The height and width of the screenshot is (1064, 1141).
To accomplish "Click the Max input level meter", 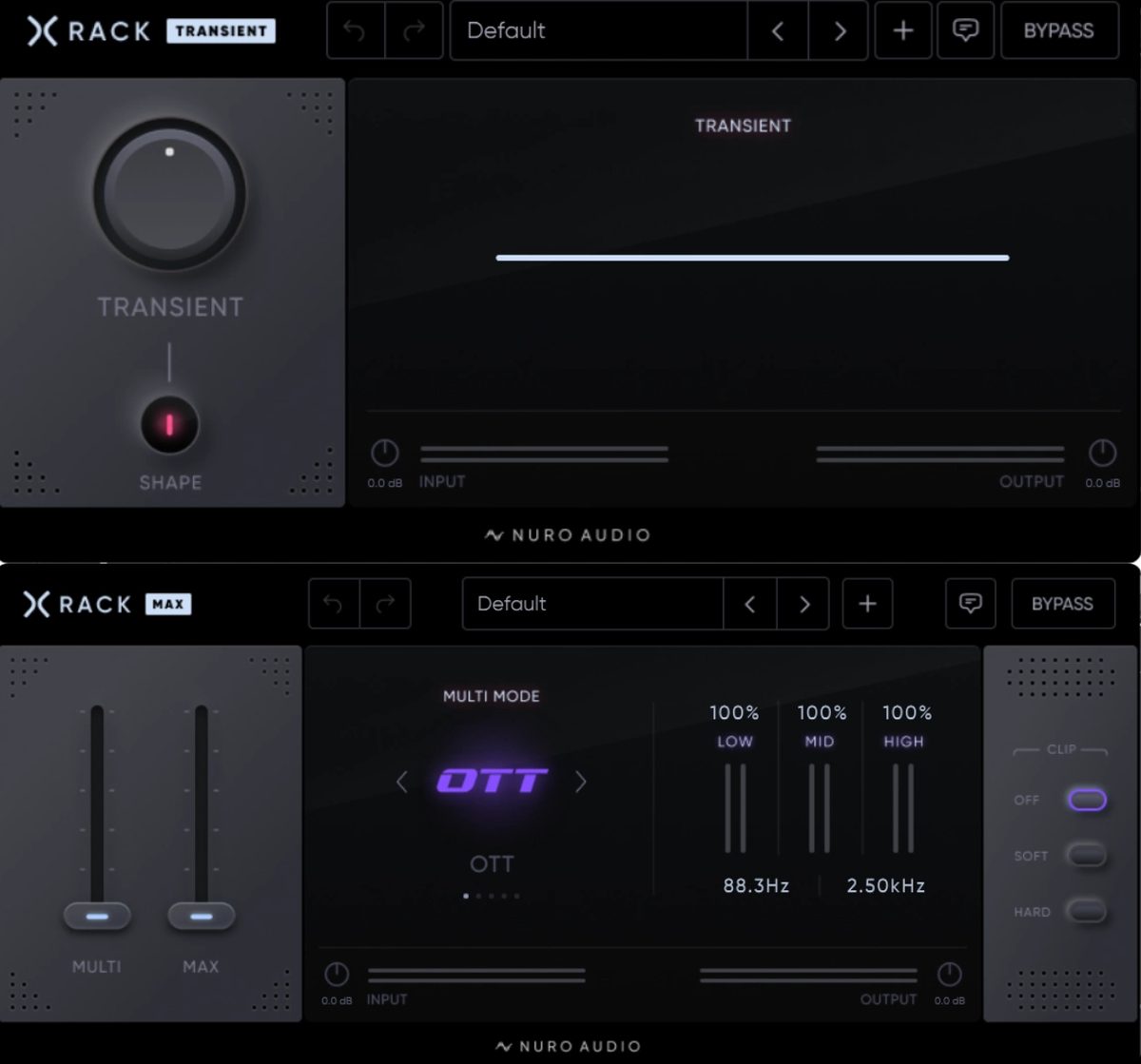I will click(x=476, y=976).
